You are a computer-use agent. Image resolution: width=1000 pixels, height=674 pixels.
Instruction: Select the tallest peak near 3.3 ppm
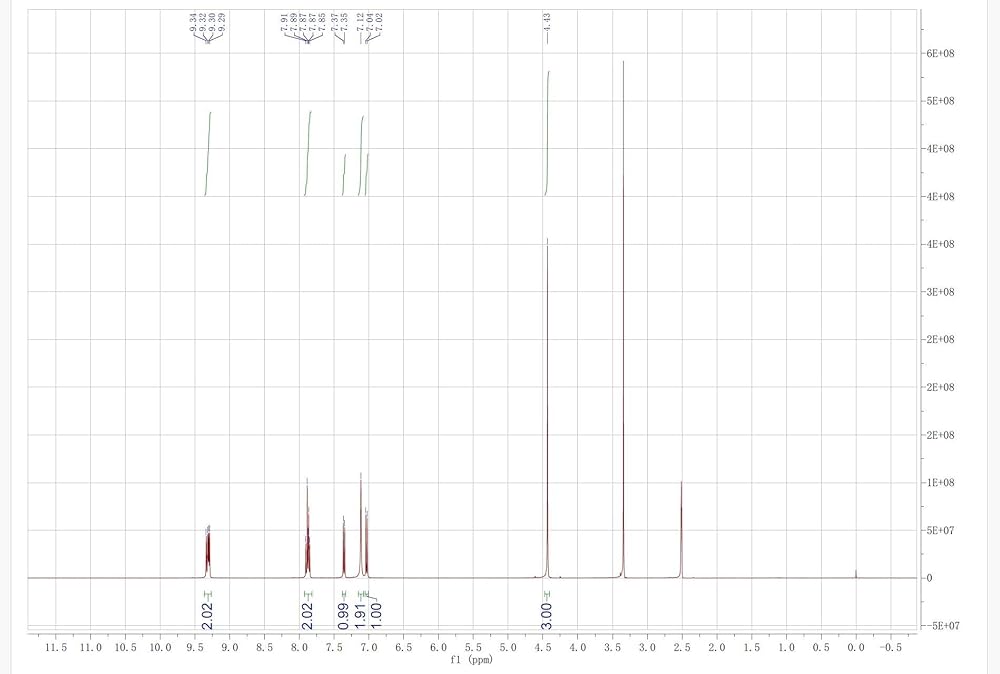pyautogui.click(x=624, y=300)
